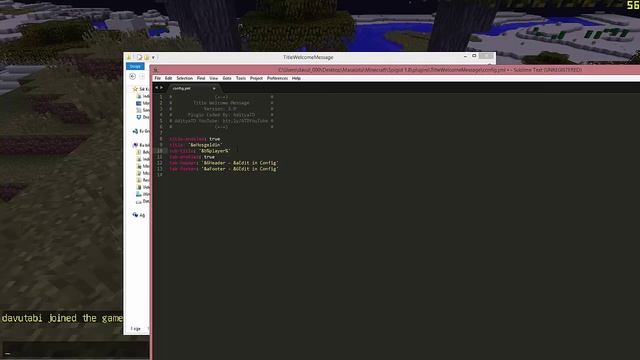The height and width of the screenshot is (360, 640).
Task: Click the Title Welcome Message comment line
Action: [221, 103]
